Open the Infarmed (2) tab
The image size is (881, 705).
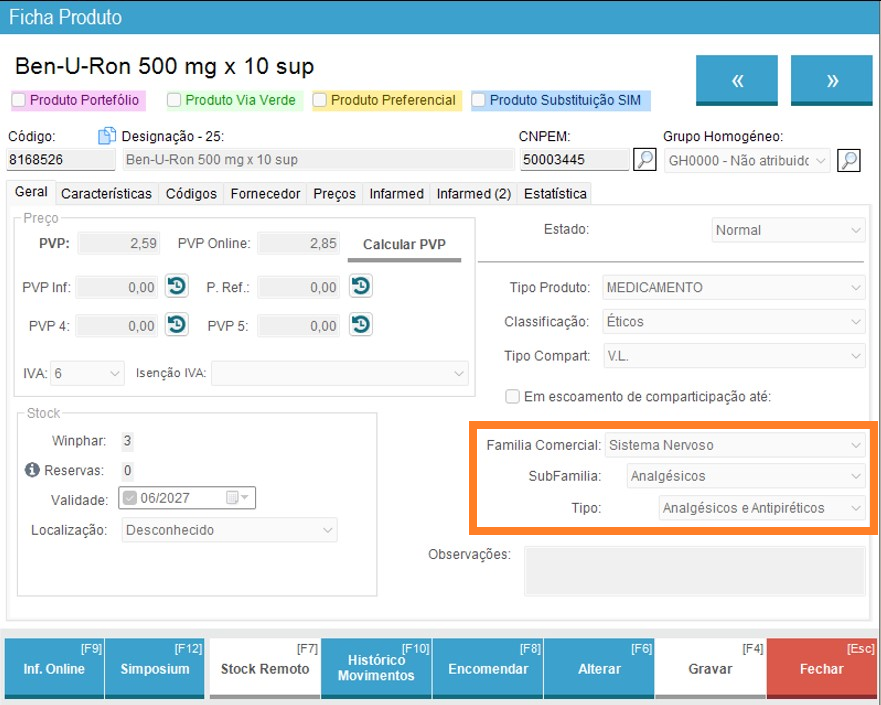[473, 193]
